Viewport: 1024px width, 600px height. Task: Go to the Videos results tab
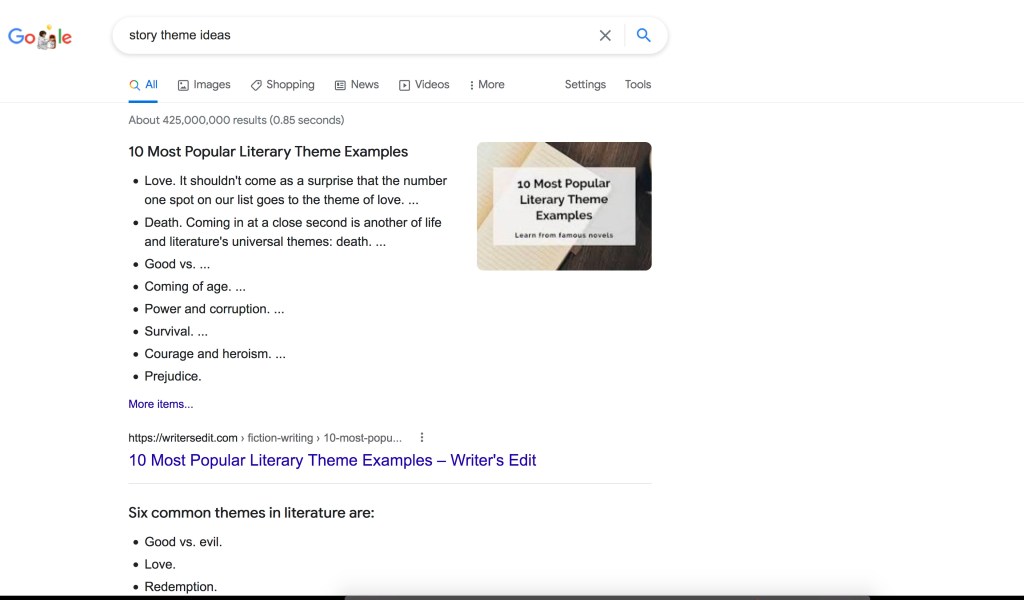(x=424, y=85)
